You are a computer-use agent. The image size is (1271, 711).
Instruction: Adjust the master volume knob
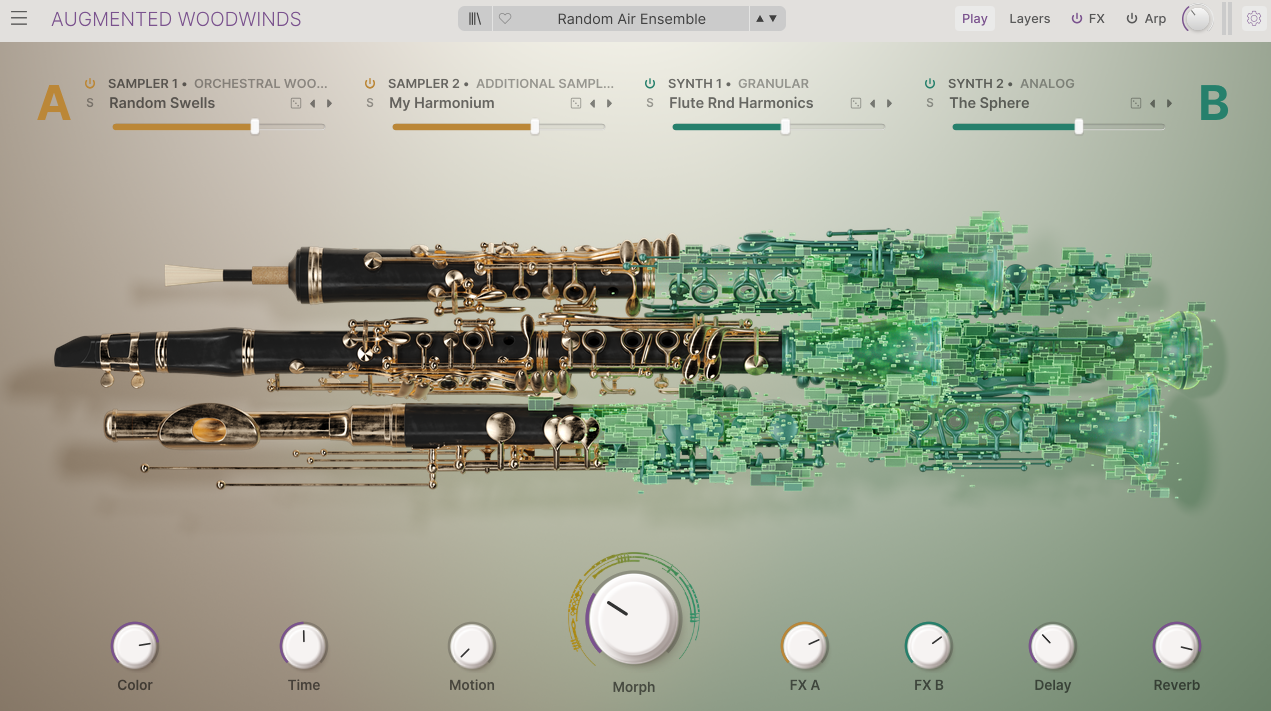(1196, 19)
